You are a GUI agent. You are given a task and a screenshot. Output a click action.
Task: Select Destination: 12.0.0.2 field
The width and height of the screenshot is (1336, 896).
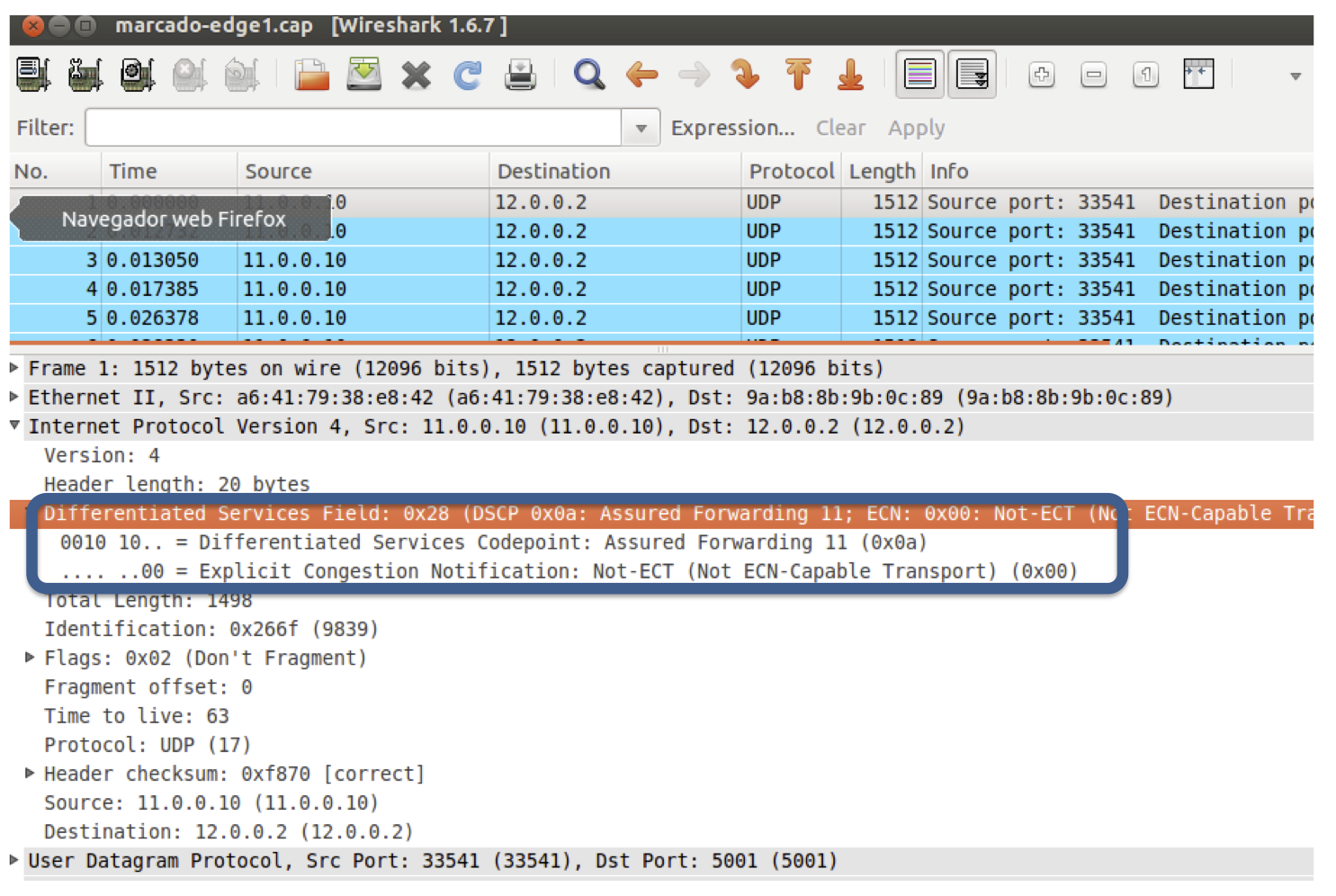click(229, 831)
